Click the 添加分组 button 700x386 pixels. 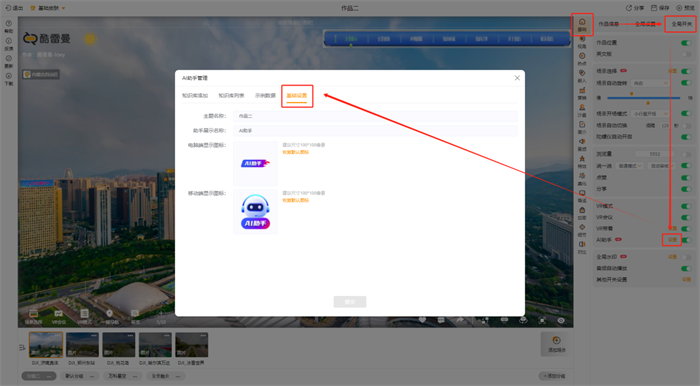point(554,376)
